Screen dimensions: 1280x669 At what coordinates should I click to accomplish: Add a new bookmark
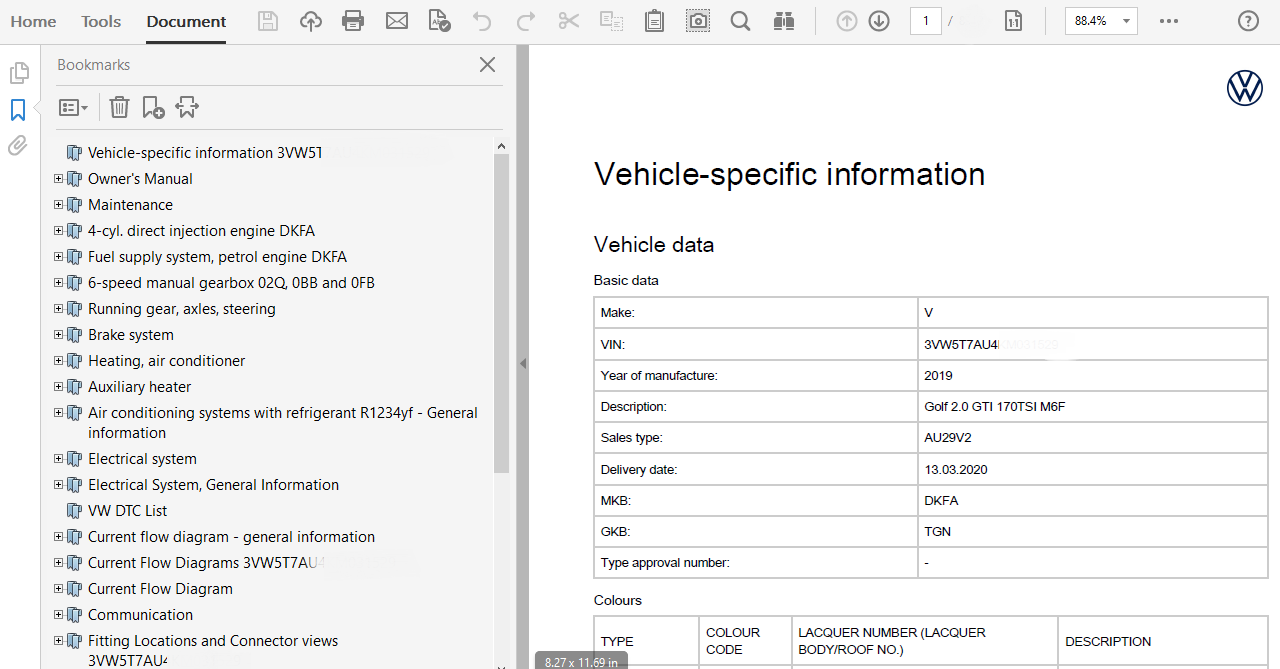152,107
